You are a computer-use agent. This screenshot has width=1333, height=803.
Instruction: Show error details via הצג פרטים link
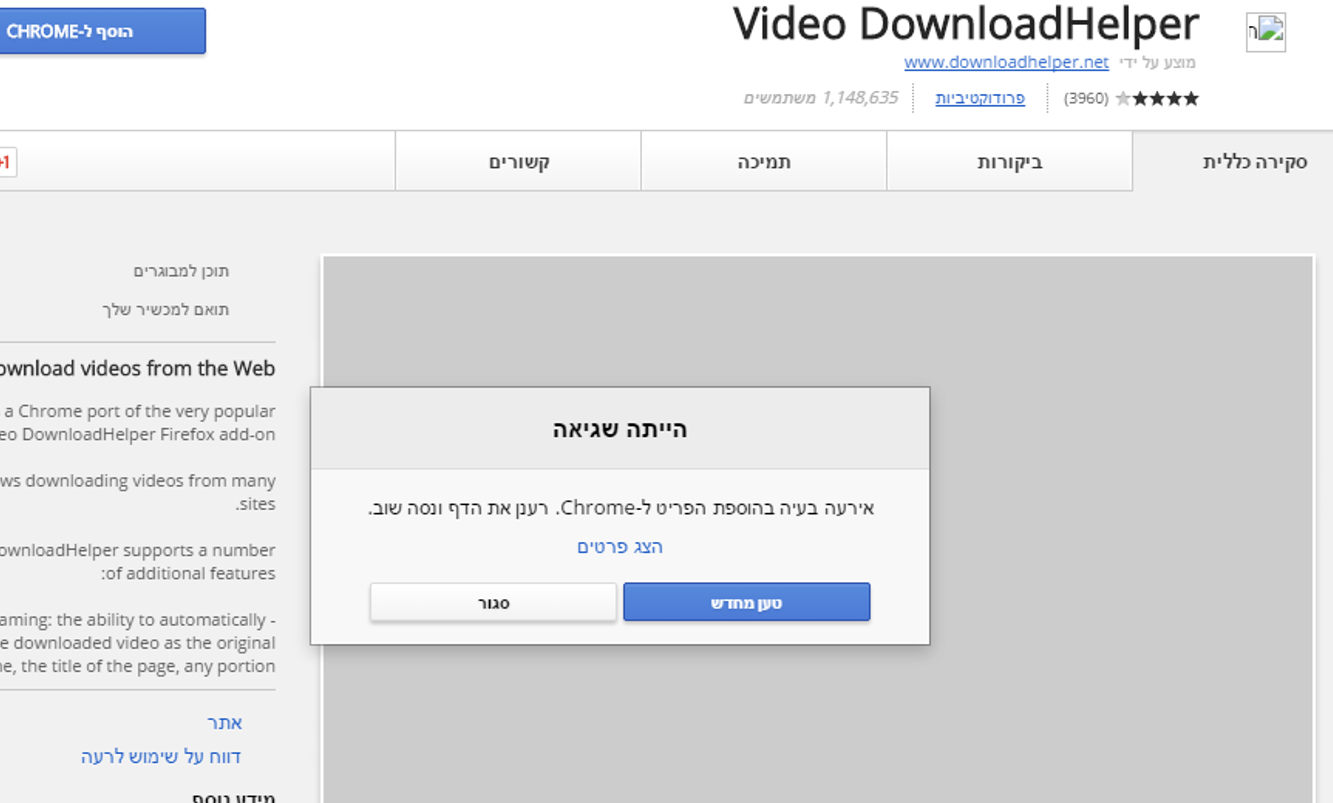[620, 547]
